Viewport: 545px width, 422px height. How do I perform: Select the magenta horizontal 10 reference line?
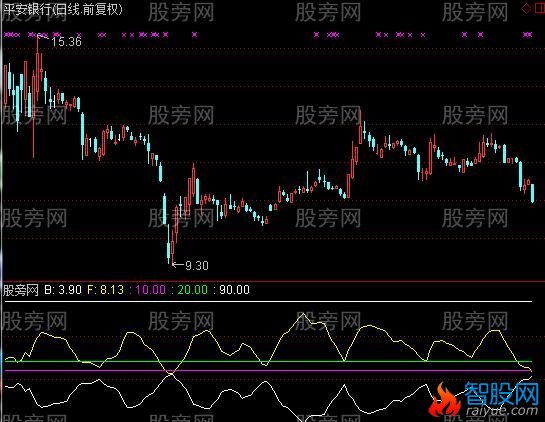(268, 371)
